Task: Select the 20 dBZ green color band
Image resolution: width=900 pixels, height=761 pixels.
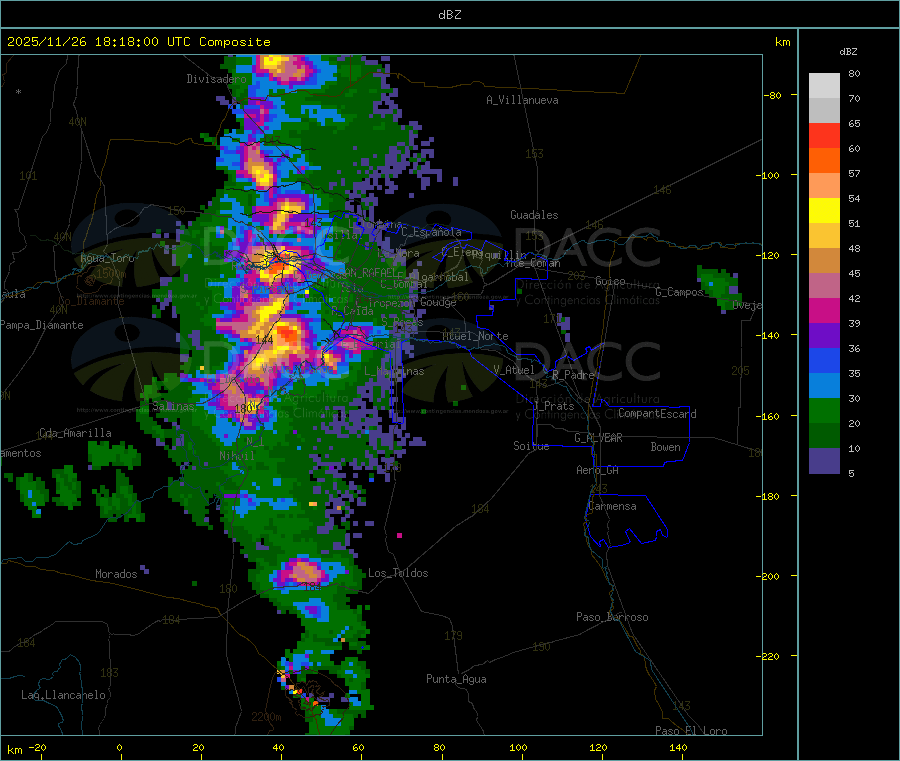Action: [824, 410]
